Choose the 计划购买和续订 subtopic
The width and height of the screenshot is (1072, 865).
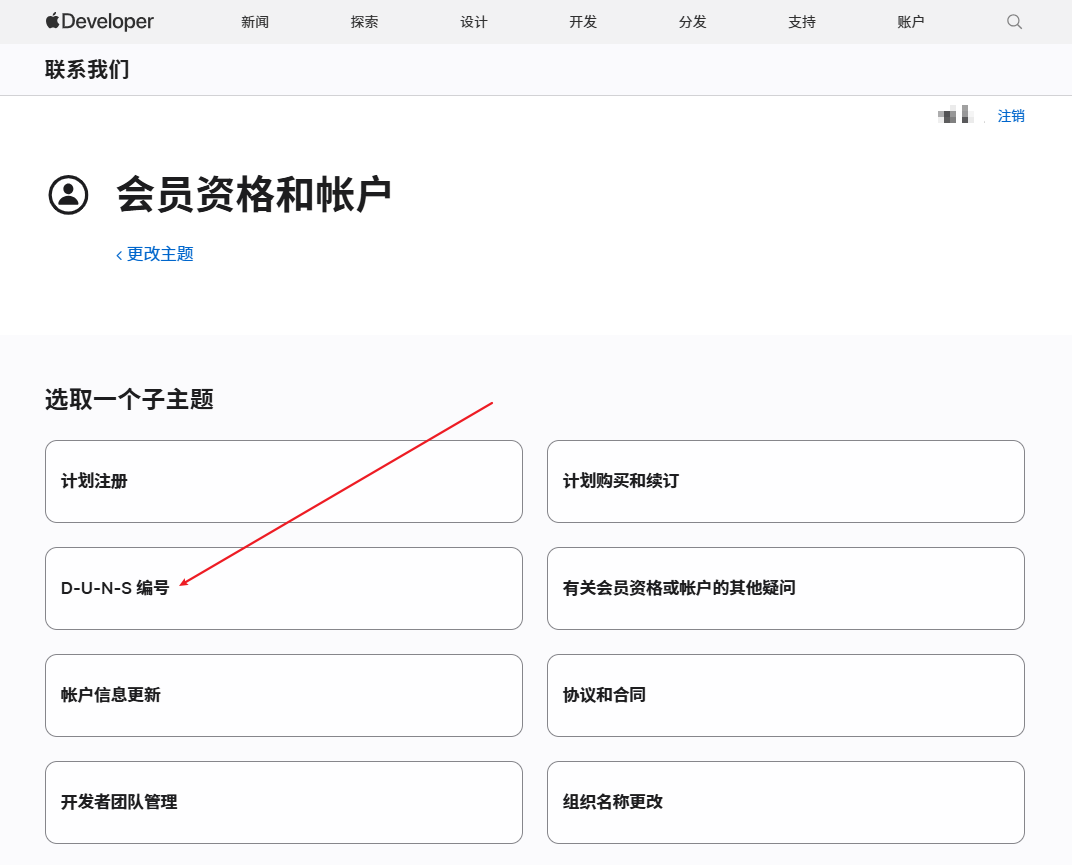(x=785, y=481)
